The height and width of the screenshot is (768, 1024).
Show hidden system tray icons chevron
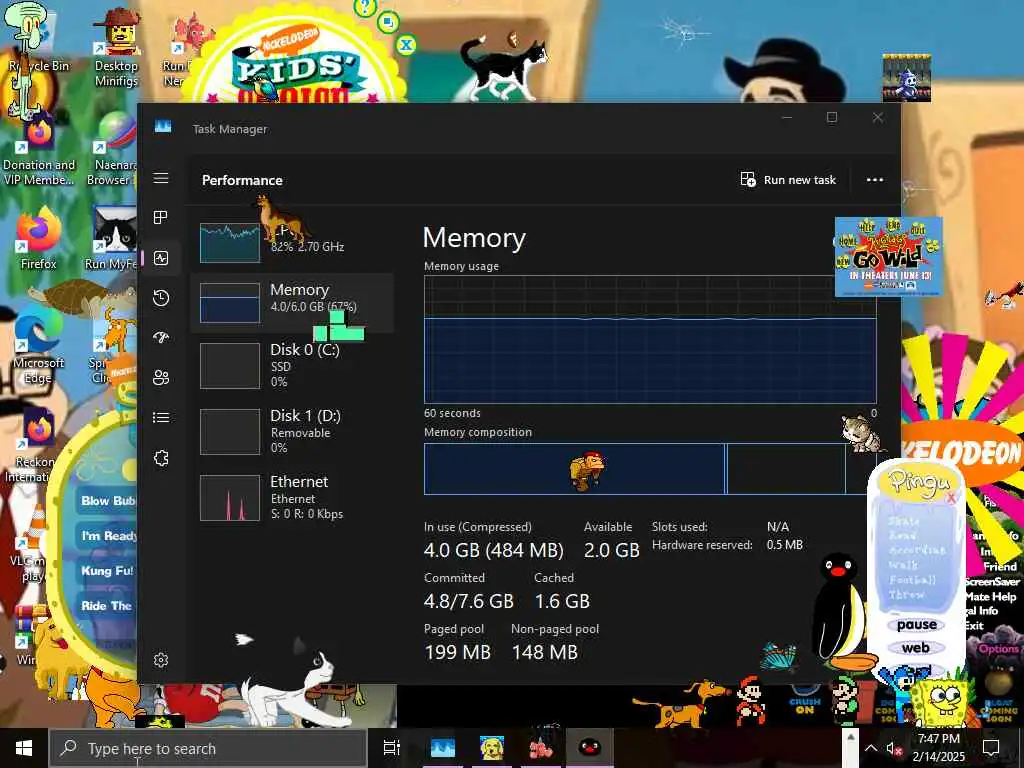coord(871,748)
